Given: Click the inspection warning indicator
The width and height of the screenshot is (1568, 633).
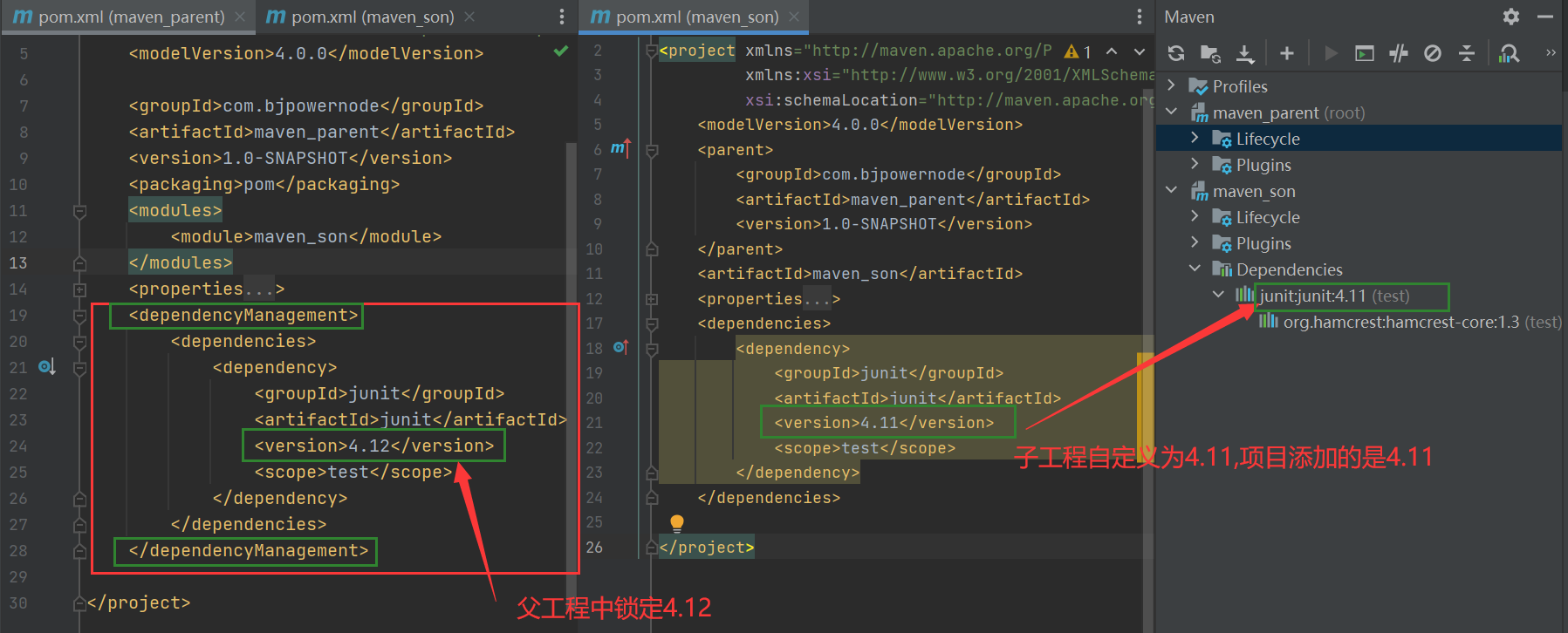Looking at the screenshot, I should 1078,51.
